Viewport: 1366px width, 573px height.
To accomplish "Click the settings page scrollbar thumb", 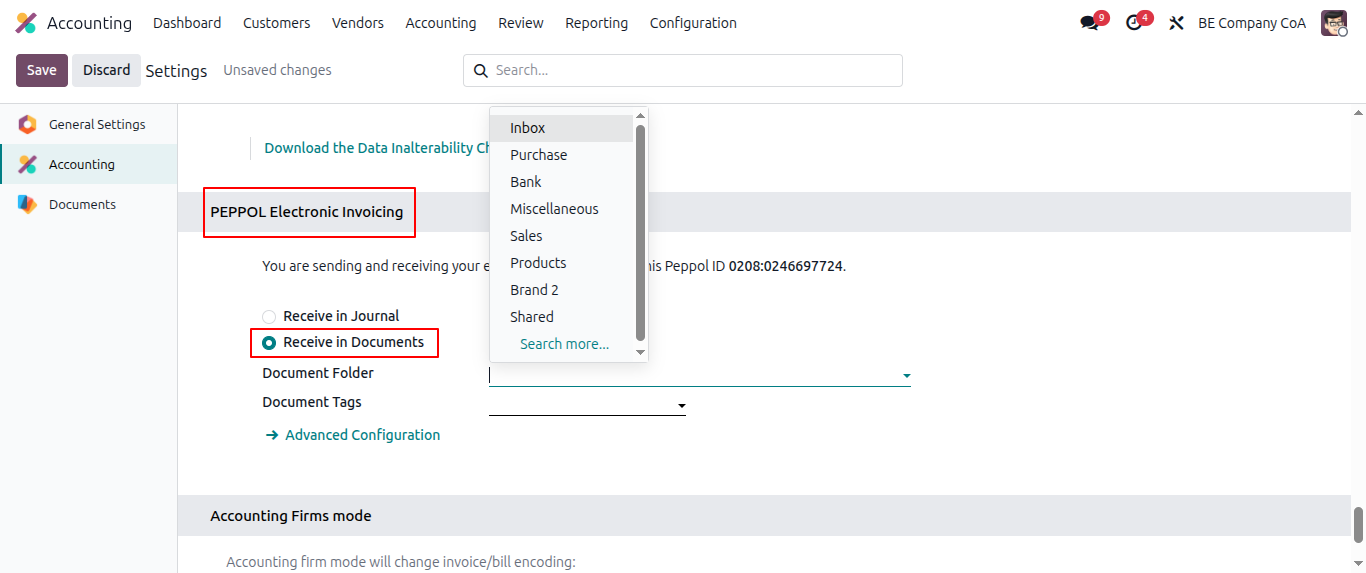I will point(1358,525).
